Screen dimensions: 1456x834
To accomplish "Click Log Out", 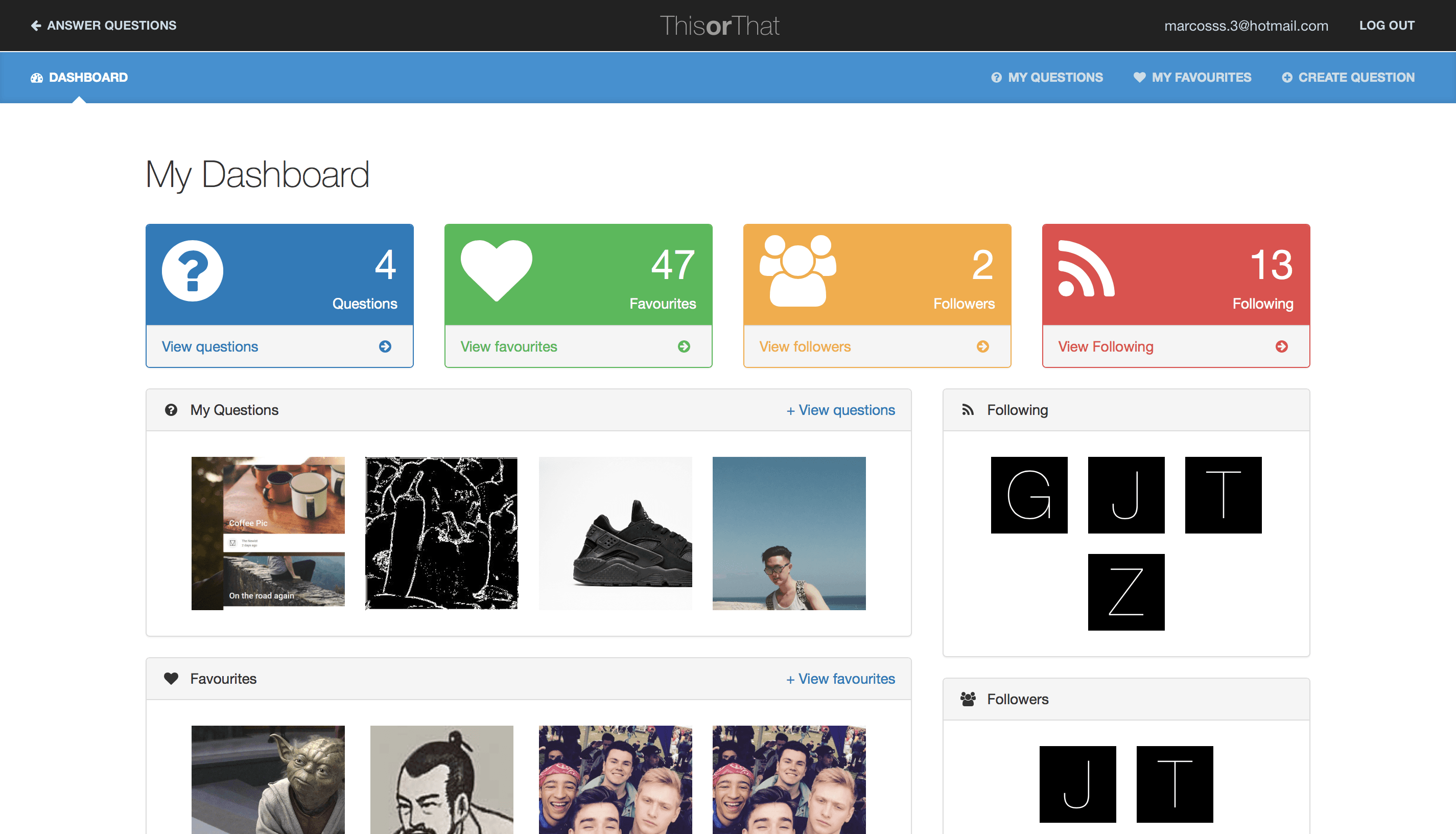I will 1387,25.
